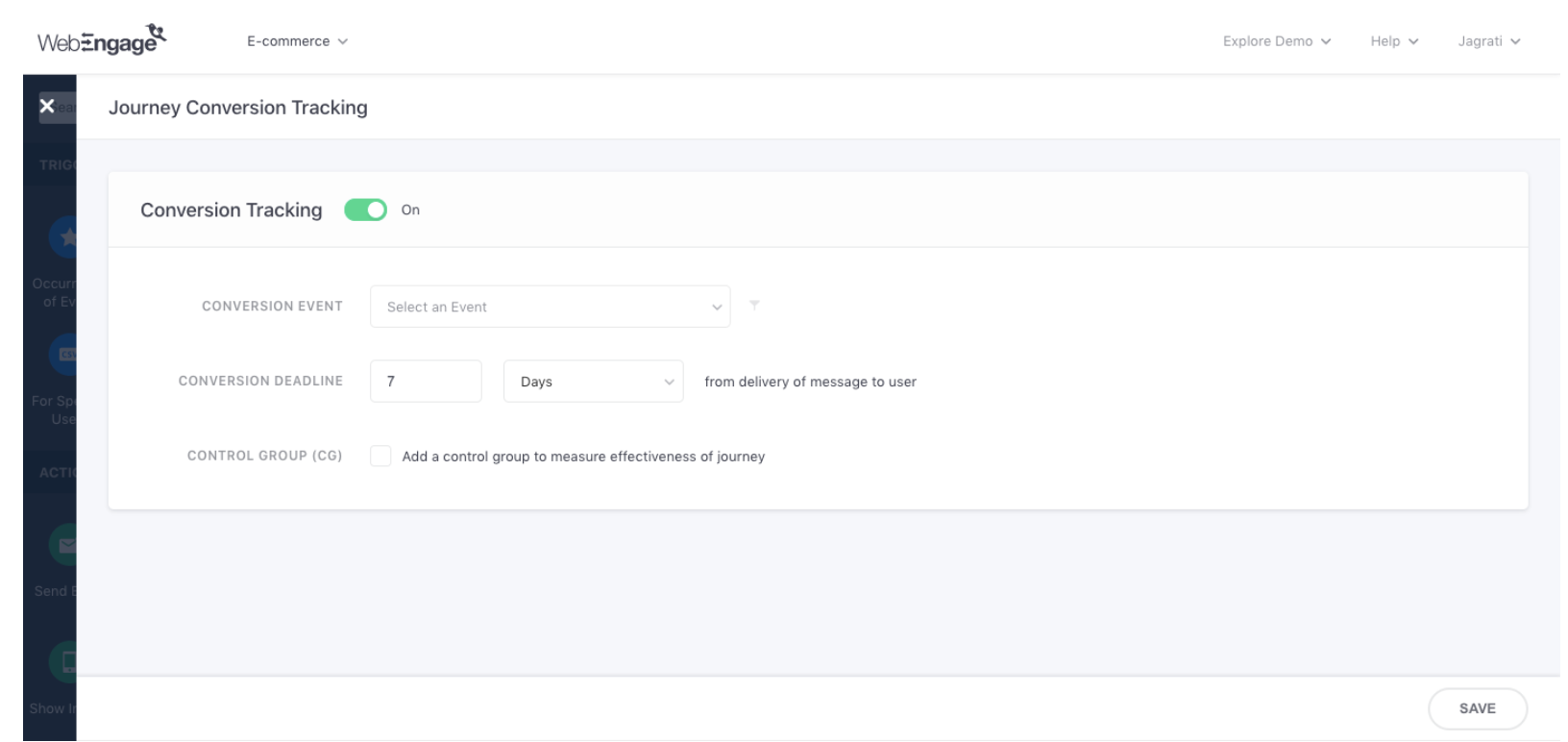Viewport: 1568px width, 742px height.
Task: Open the Jagrati account menu
Action: click(x=1488, y=41)
